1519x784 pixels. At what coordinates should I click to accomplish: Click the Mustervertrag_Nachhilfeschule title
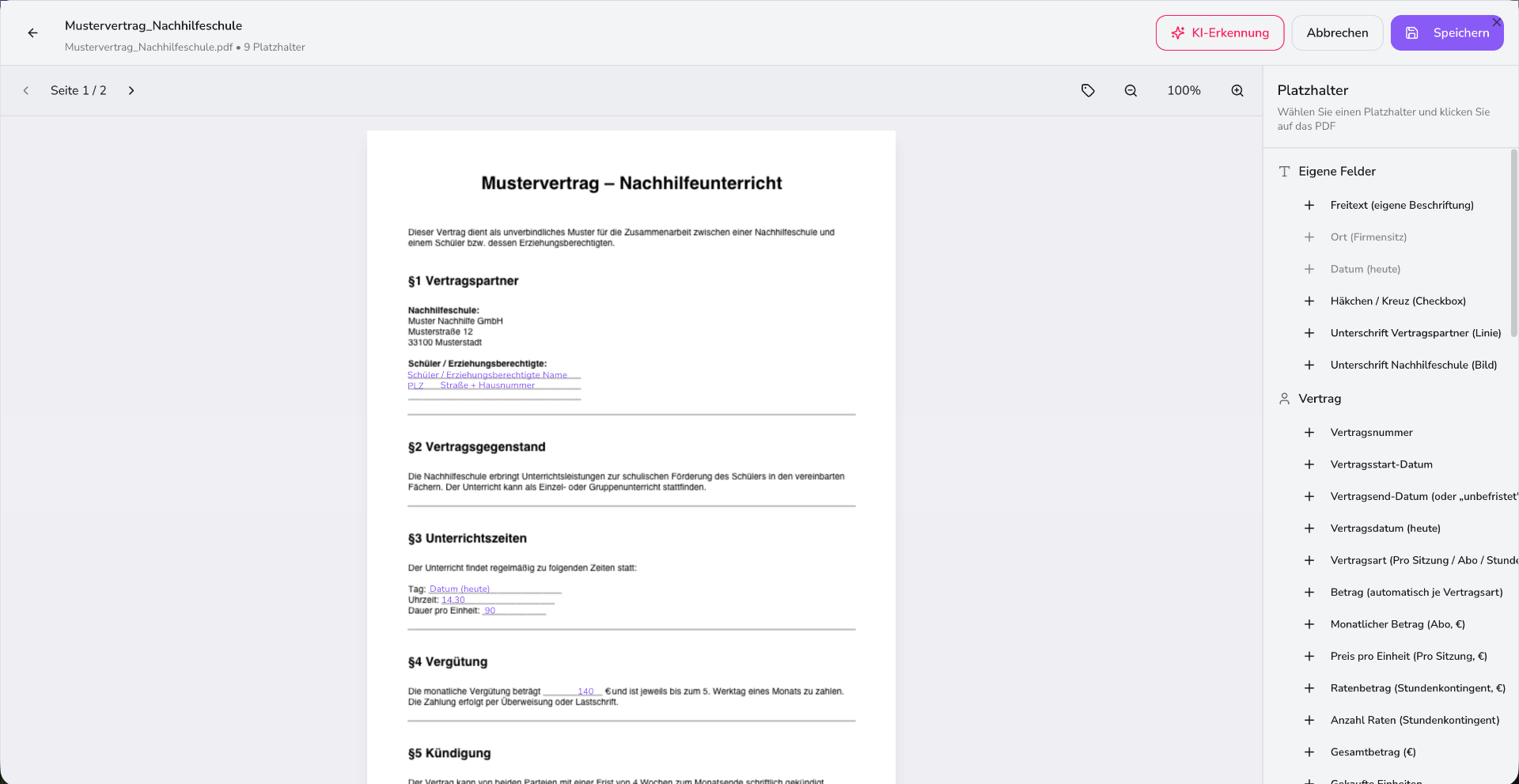pos(153,26)
